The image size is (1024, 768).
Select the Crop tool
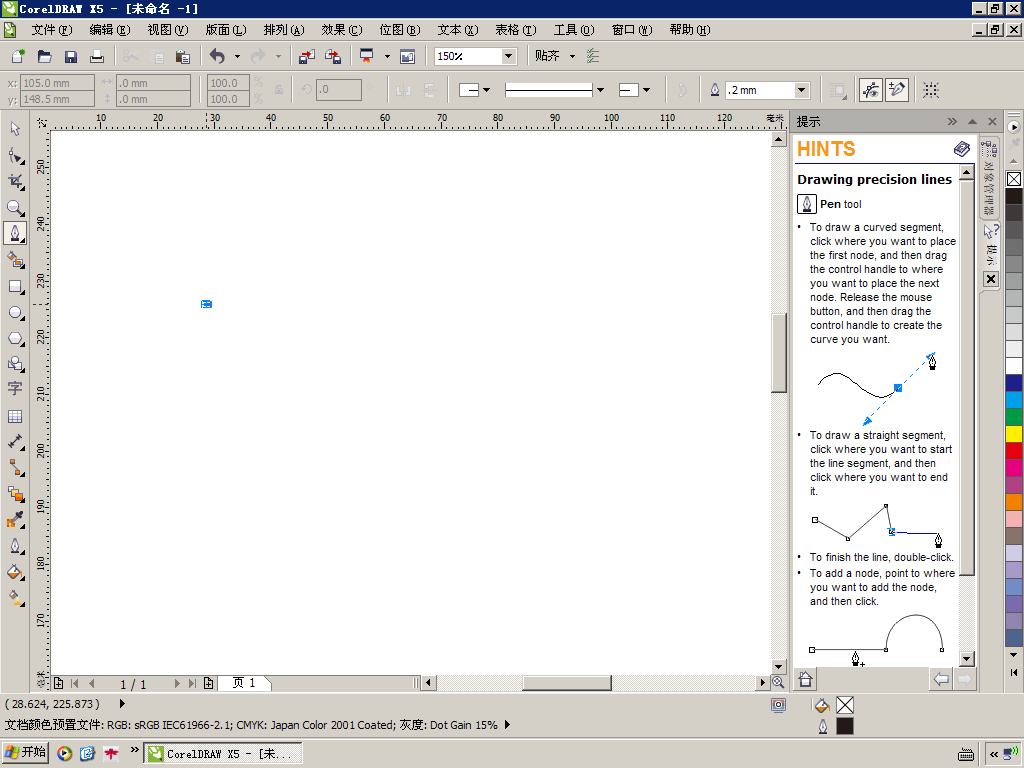point(15,182)
